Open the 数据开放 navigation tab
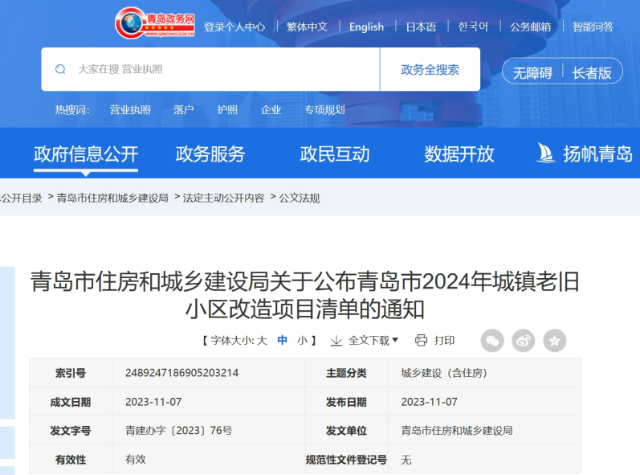The width and height of the screenshot is (640, 475). tap(459, 154)
